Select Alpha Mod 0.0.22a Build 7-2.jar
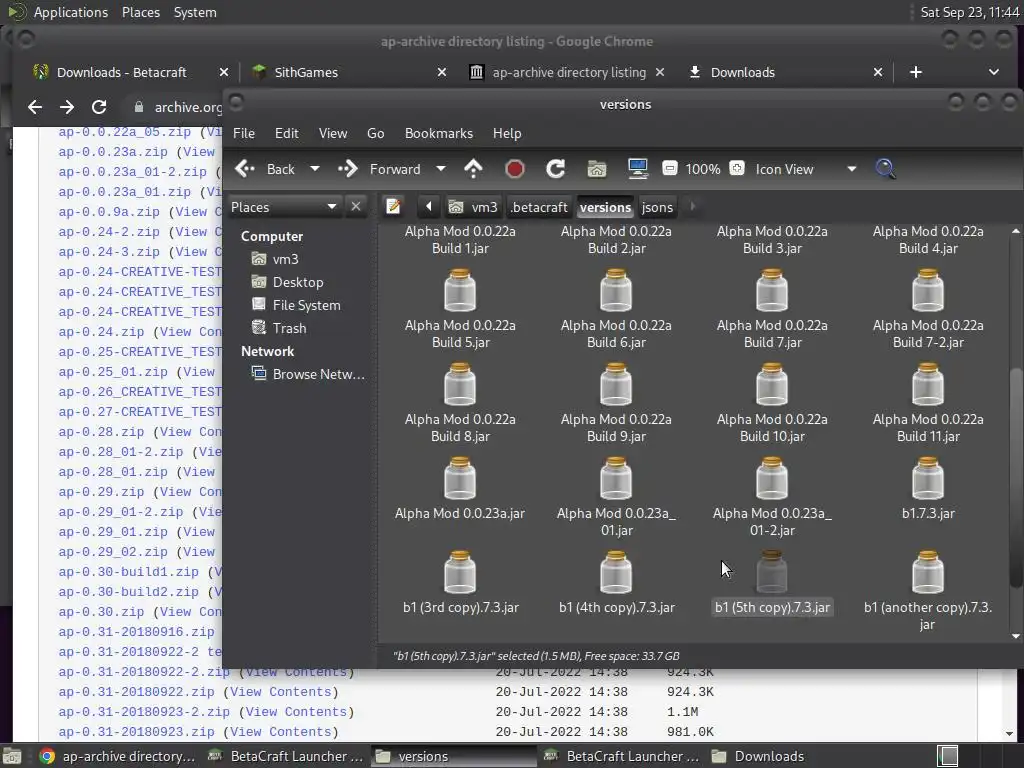Image resolution: width=1024 pixels, height=768 pixels. click(928, 308)
